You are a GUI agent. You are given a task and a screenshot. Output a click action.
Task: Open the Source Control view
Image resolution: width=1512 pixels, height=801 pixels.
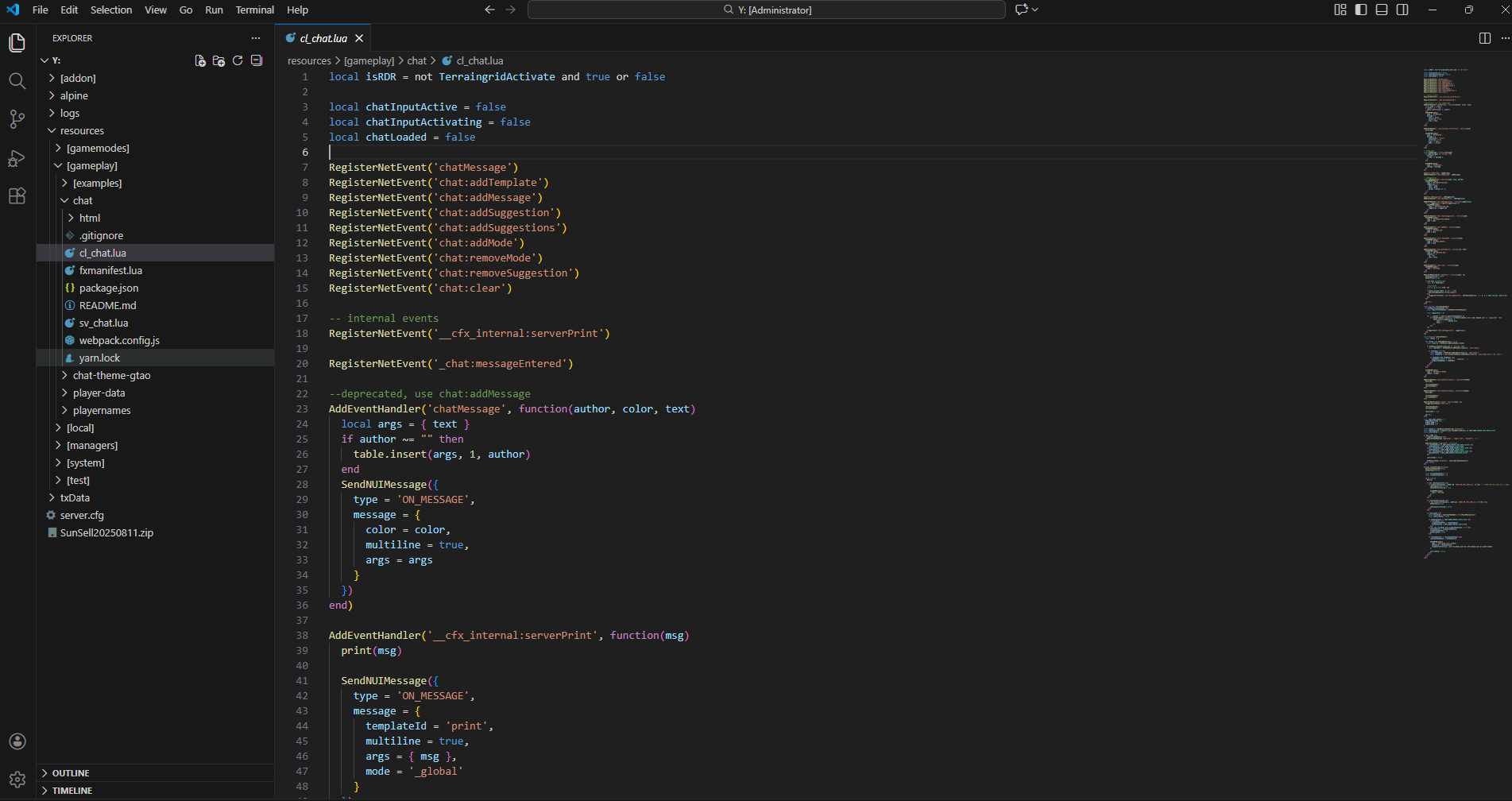[17, 119]
